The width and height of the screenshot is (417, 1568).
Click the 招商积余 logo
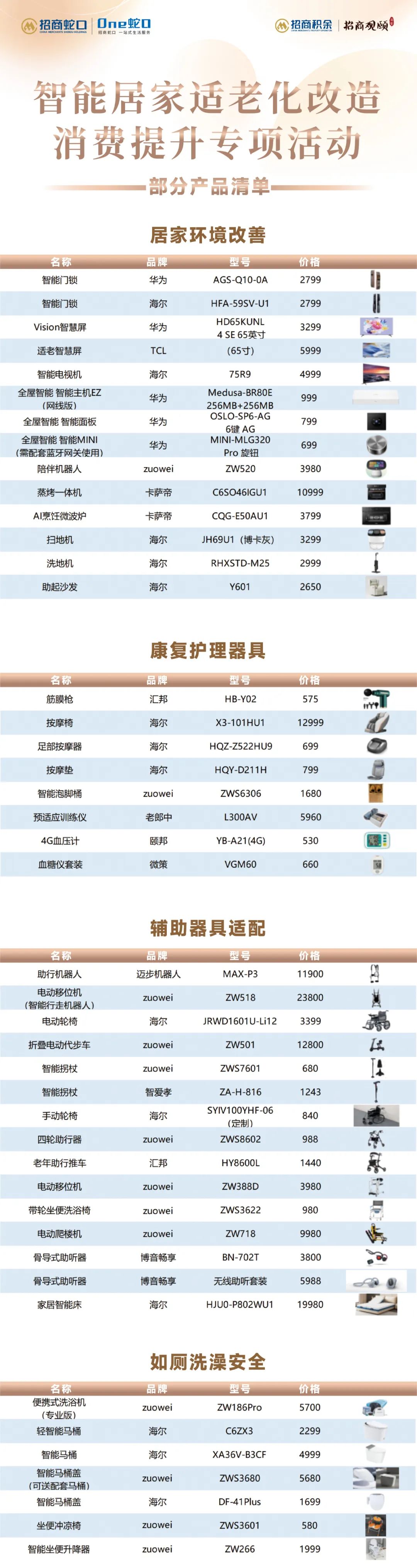coord(303,25)
